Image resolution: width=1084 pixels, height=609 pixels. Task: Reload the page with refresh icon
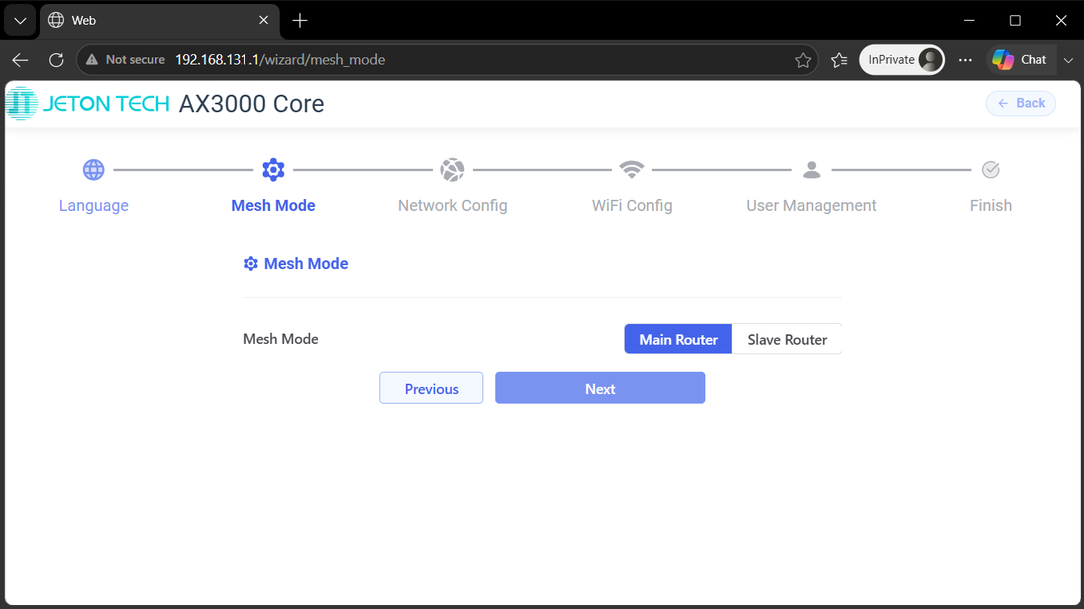[x=56, y=60]
